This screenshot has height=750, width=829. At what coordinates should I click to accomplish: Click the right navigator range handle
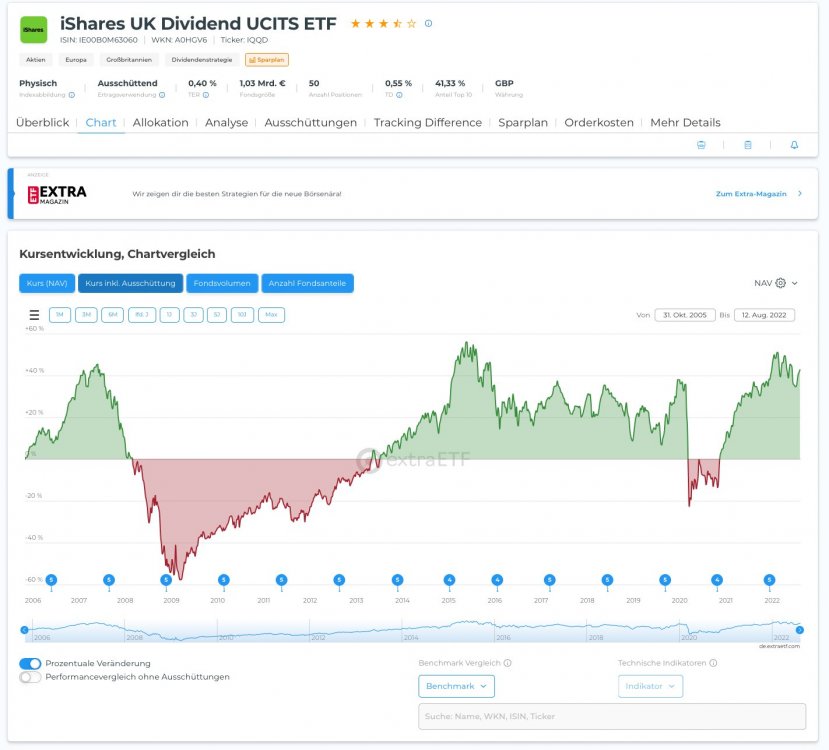pyautogui.click(x=799, y=630)
